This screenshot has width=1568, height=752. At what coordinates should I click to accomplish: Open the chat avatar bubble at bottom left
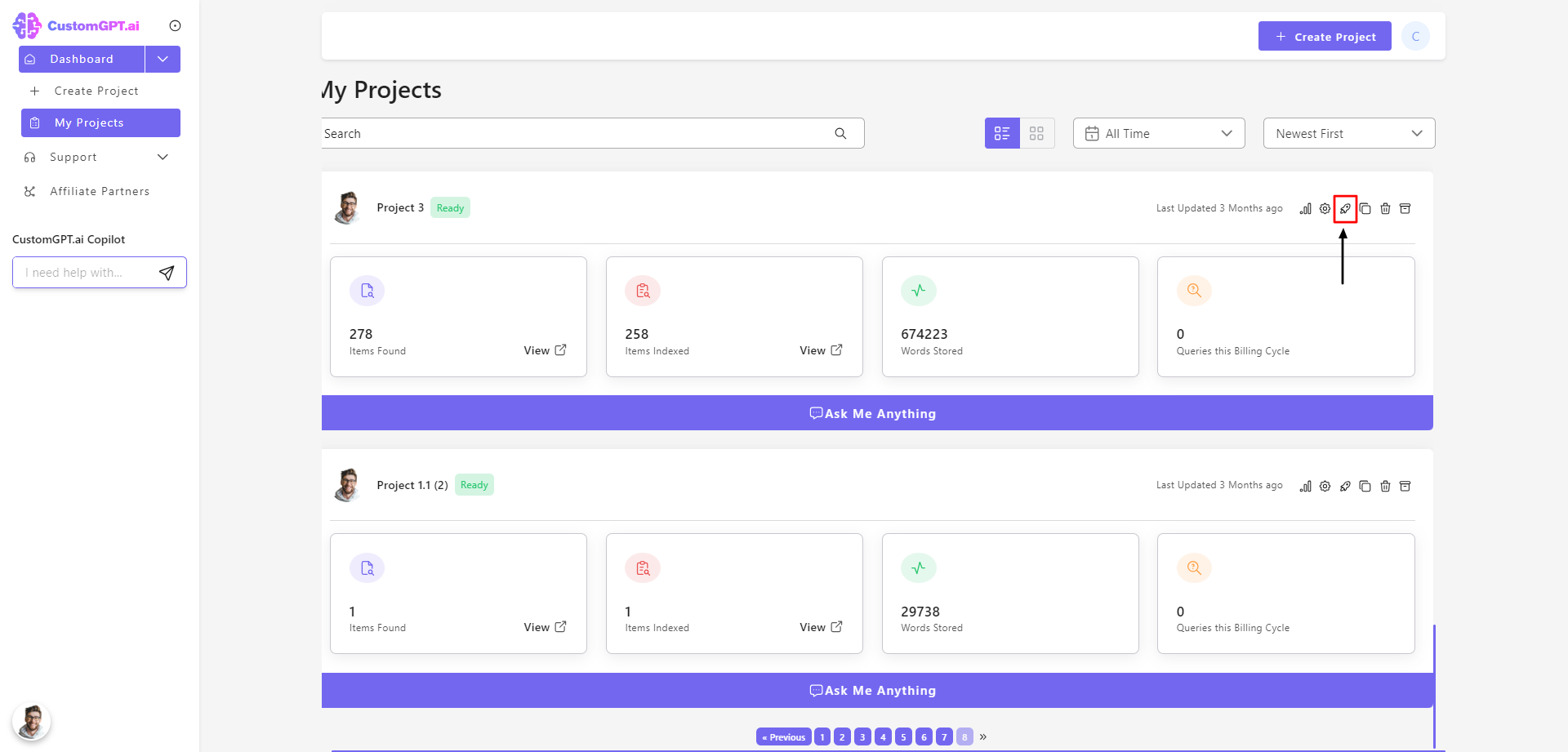[32, 722]
